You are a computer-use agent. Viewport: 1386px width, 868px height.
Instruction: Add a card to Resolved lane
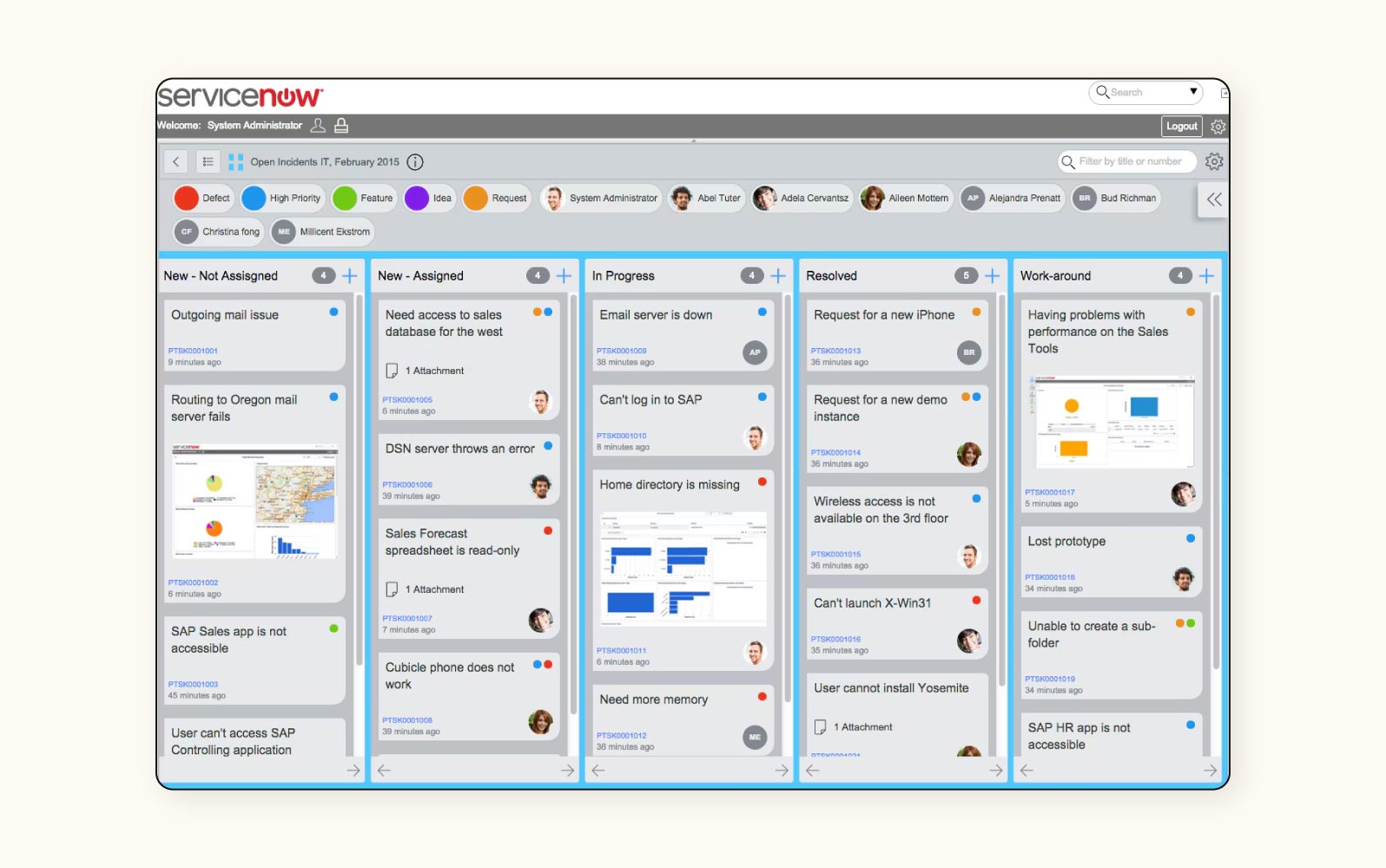[992, 276]
